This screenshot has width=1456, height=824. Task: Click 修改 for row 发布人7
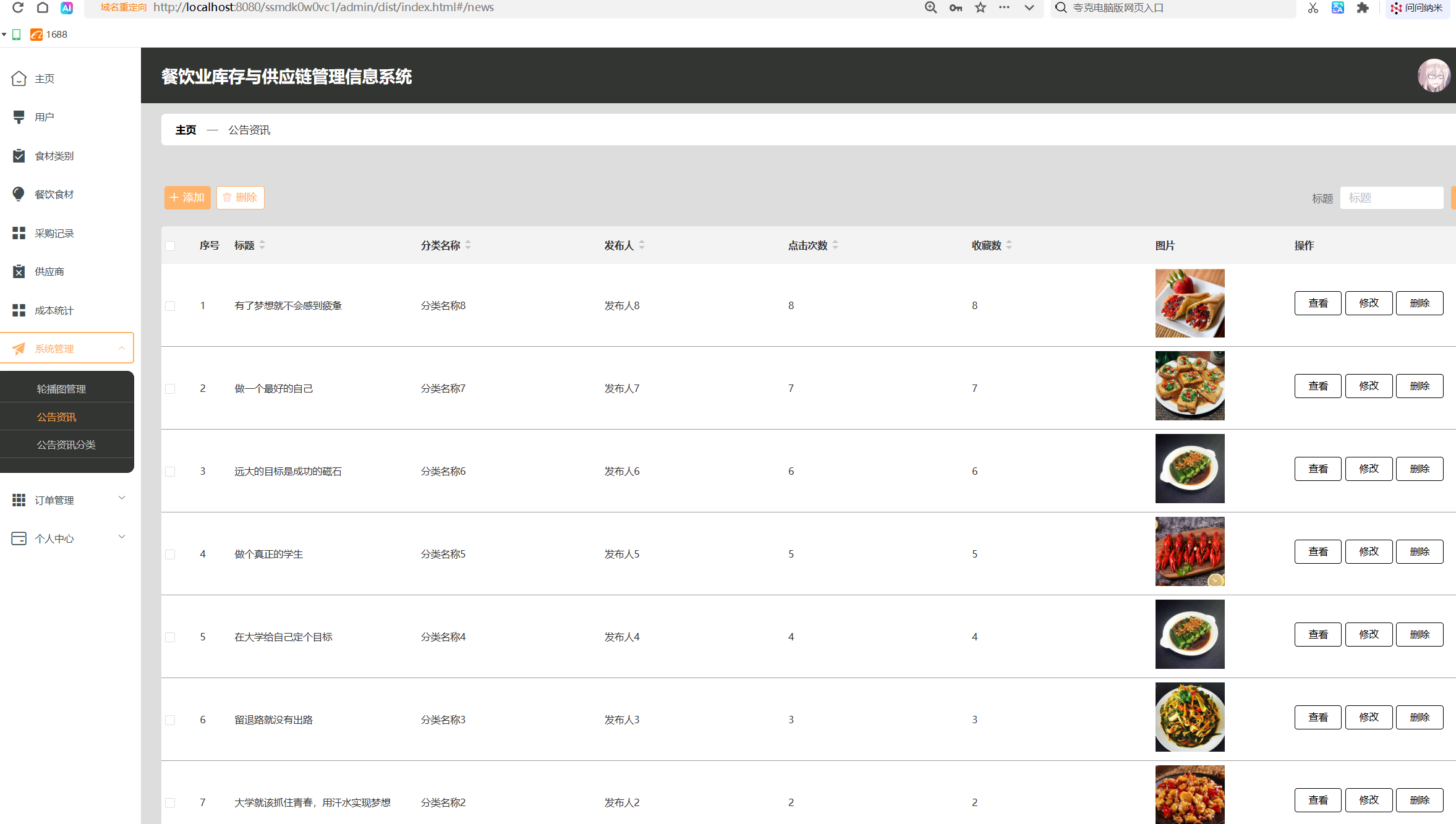click(1369, 386)
